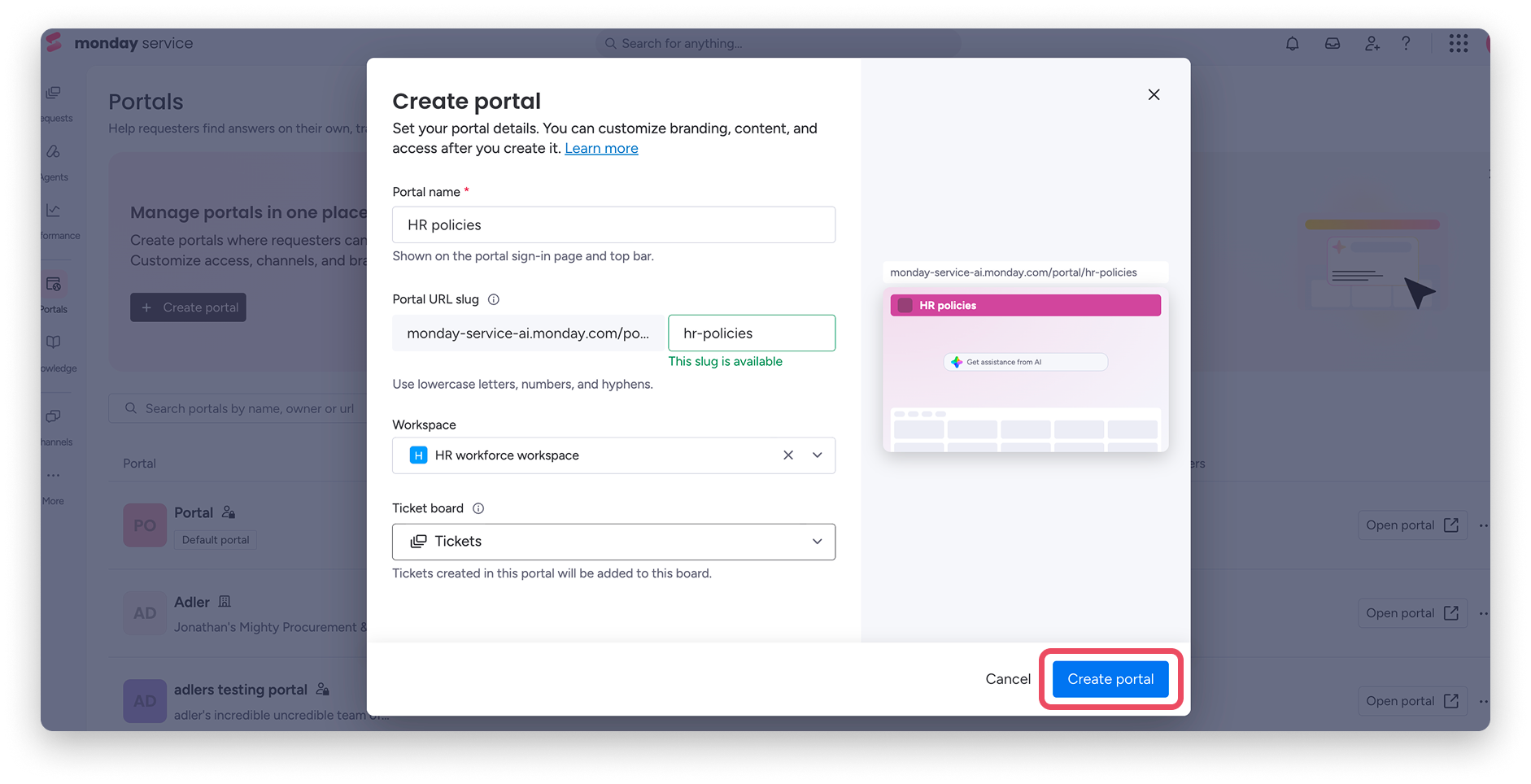This screenshot has width=1531, height=784.
Task: Click the monday-service-ai.monday.com URL prefix
Action: pyautogui.click(x=529, y=333)
